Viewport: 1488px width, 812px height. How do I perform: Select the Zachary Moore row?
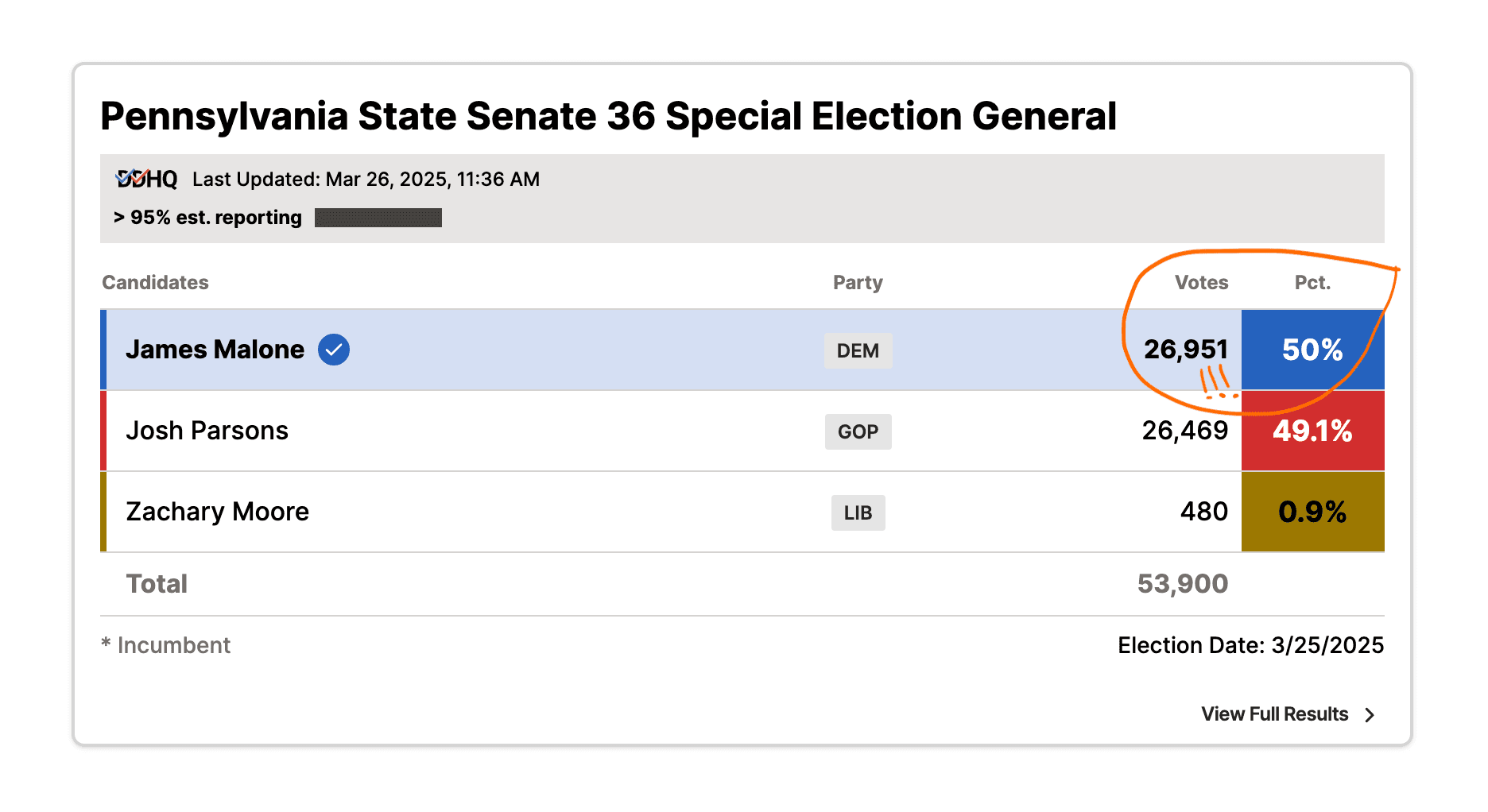556,512
